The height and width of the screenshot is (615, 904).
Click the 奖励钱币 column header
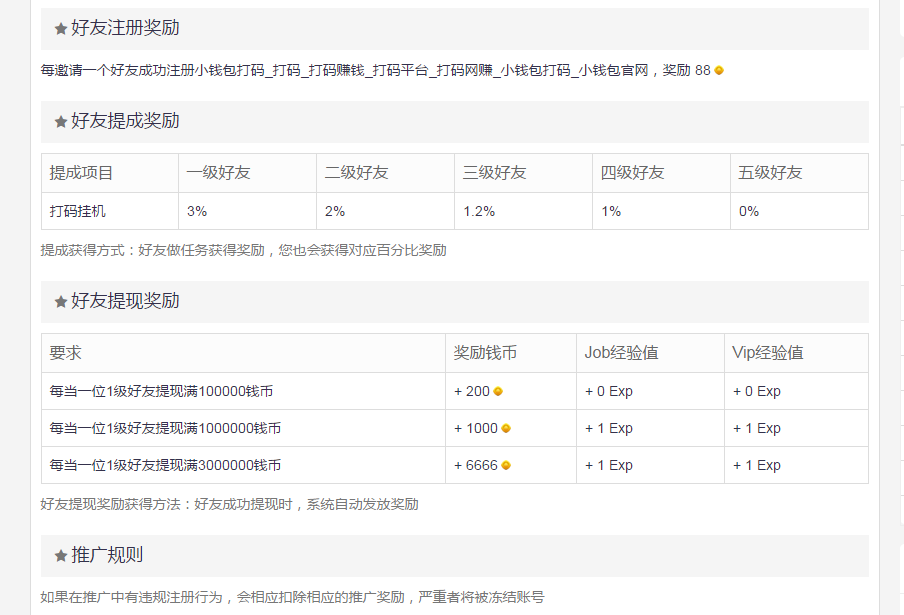pos(511,353)
